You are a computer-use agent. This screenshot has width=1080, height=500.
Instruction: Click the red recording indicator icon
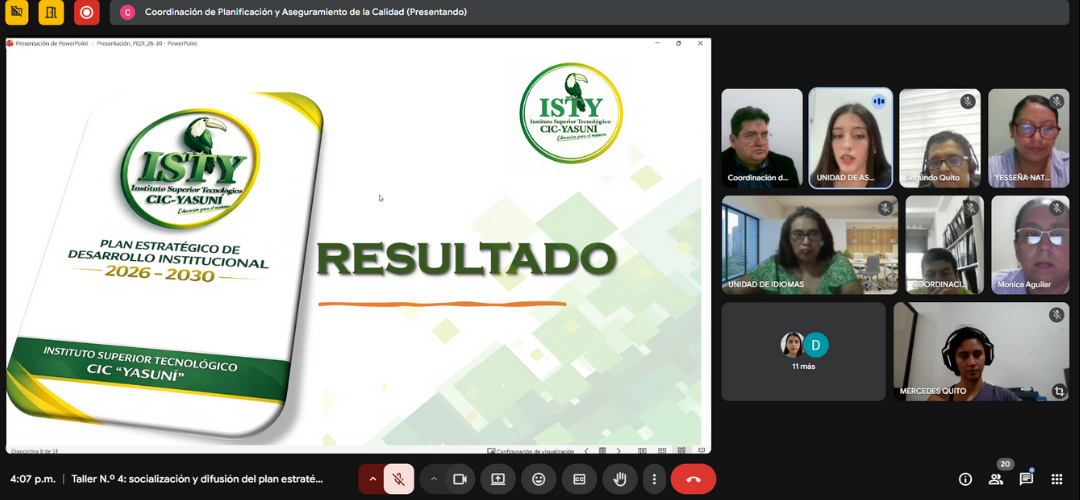(x=87, y=13)
